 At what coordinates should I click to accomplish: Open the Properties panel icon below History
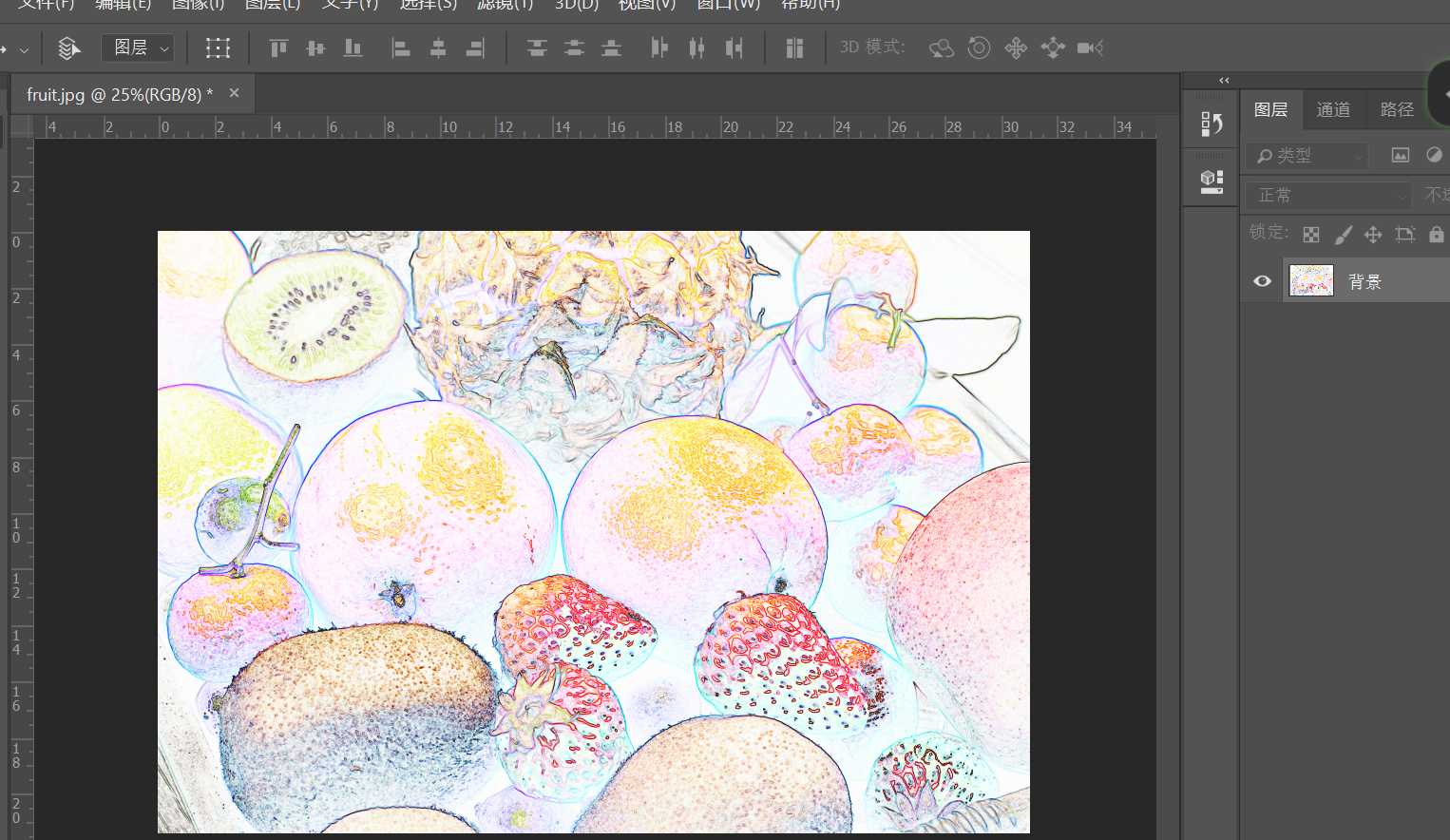pyautogui.click(x=1212, y=181)
